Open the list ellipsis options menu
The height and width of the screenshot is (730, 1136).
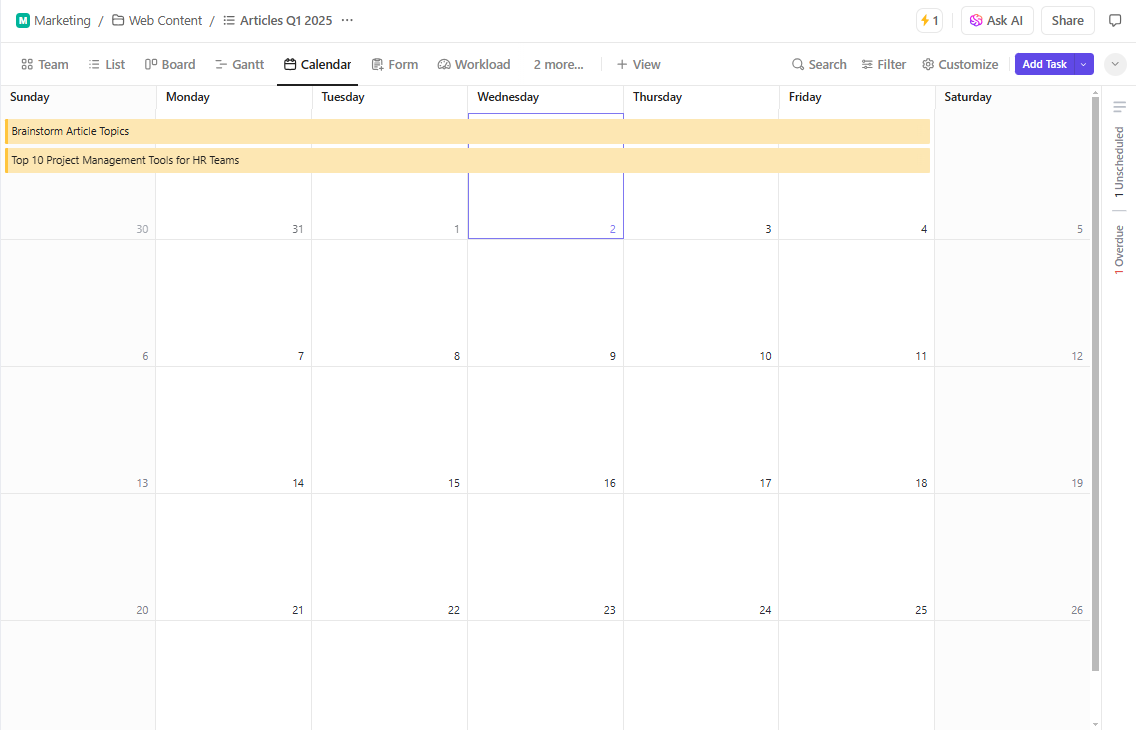point(348,20)
